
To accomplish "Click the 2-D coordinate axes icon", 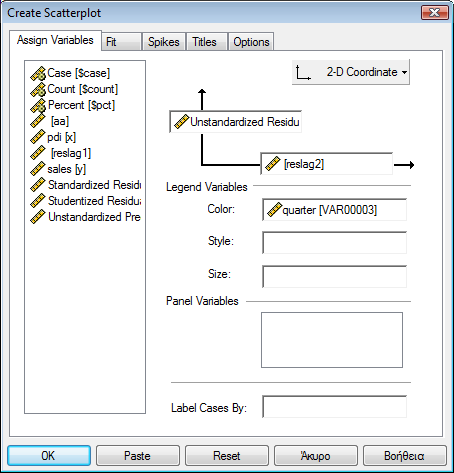I will [x=303, y=72].
